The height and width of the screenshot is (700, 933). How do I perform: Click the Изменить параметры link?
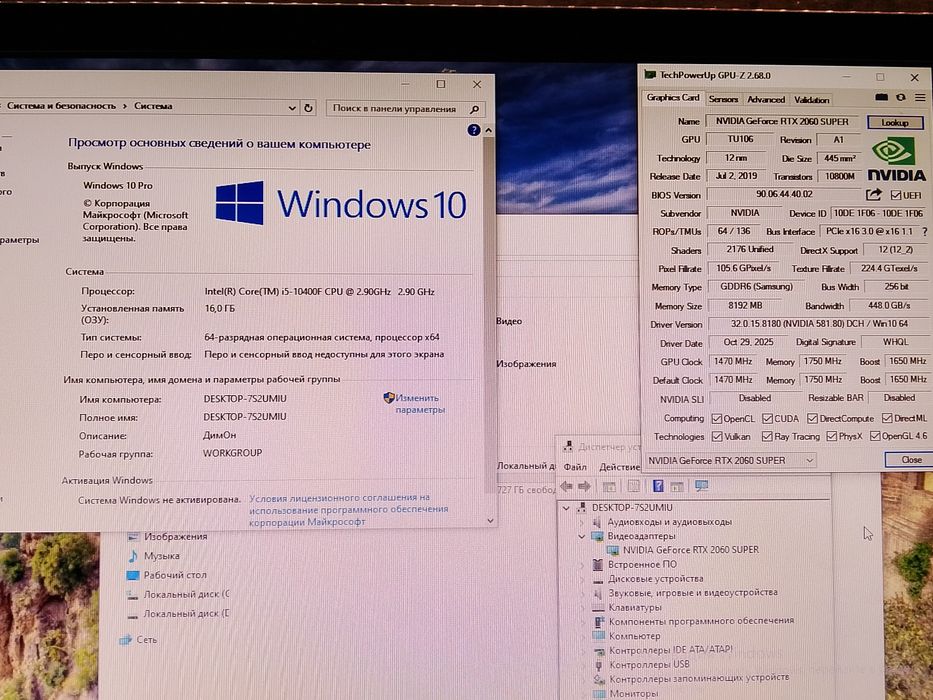[x=420, y=404]
